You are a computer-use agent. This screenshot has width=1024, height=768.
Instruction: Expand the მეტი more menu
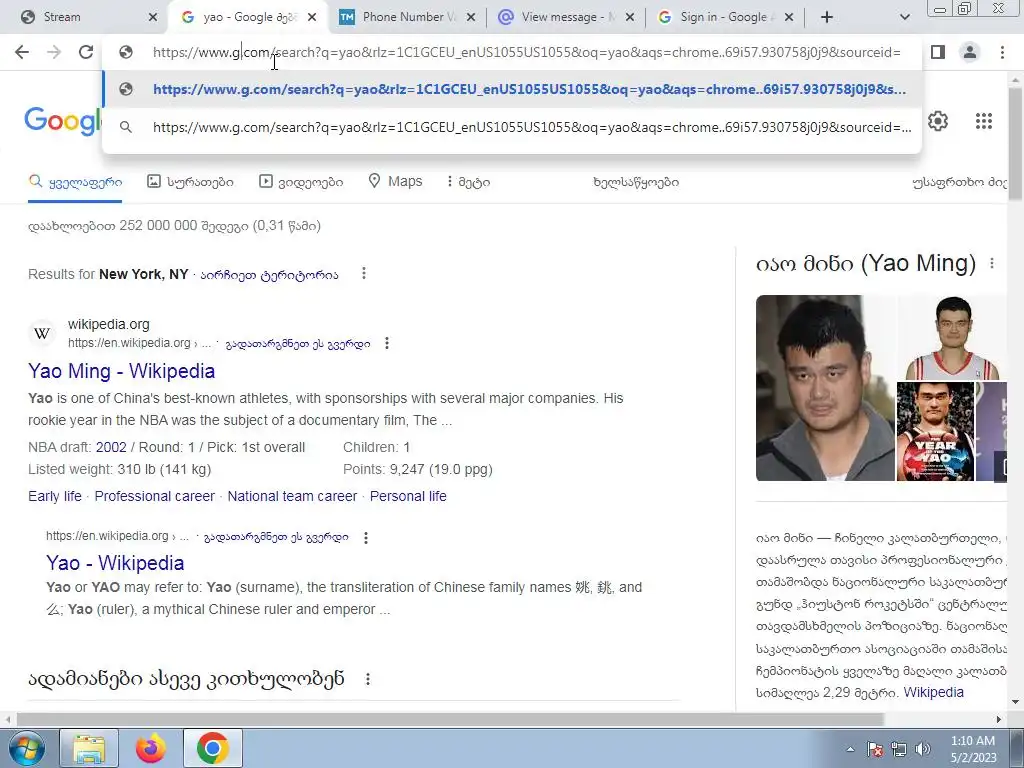(468, 182)
